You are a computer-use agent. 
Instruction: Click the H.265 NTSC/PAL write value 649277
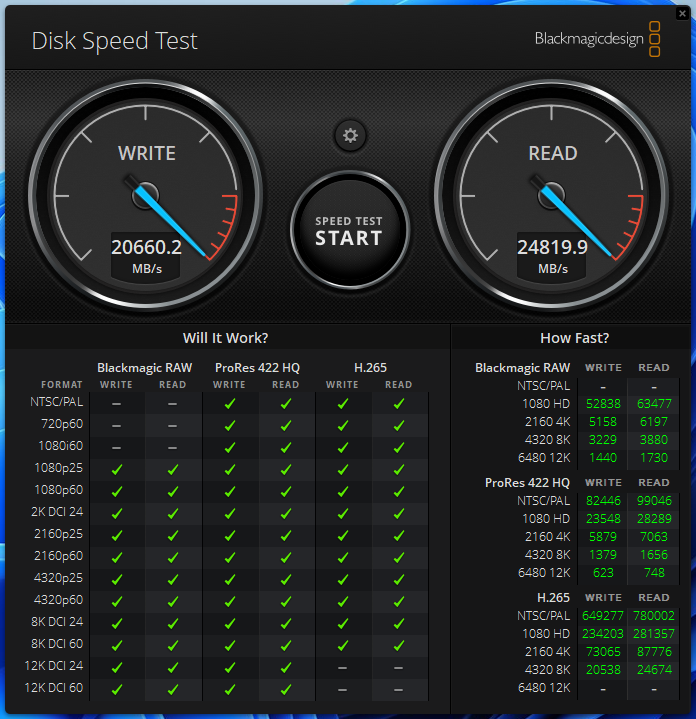tap(603, 616)
